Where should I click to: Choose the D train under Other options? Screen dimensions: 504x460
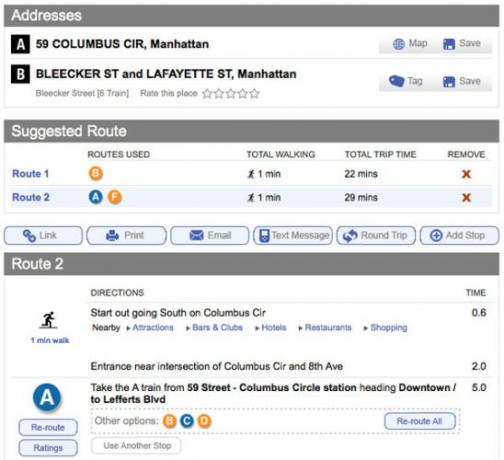point(204,421)
